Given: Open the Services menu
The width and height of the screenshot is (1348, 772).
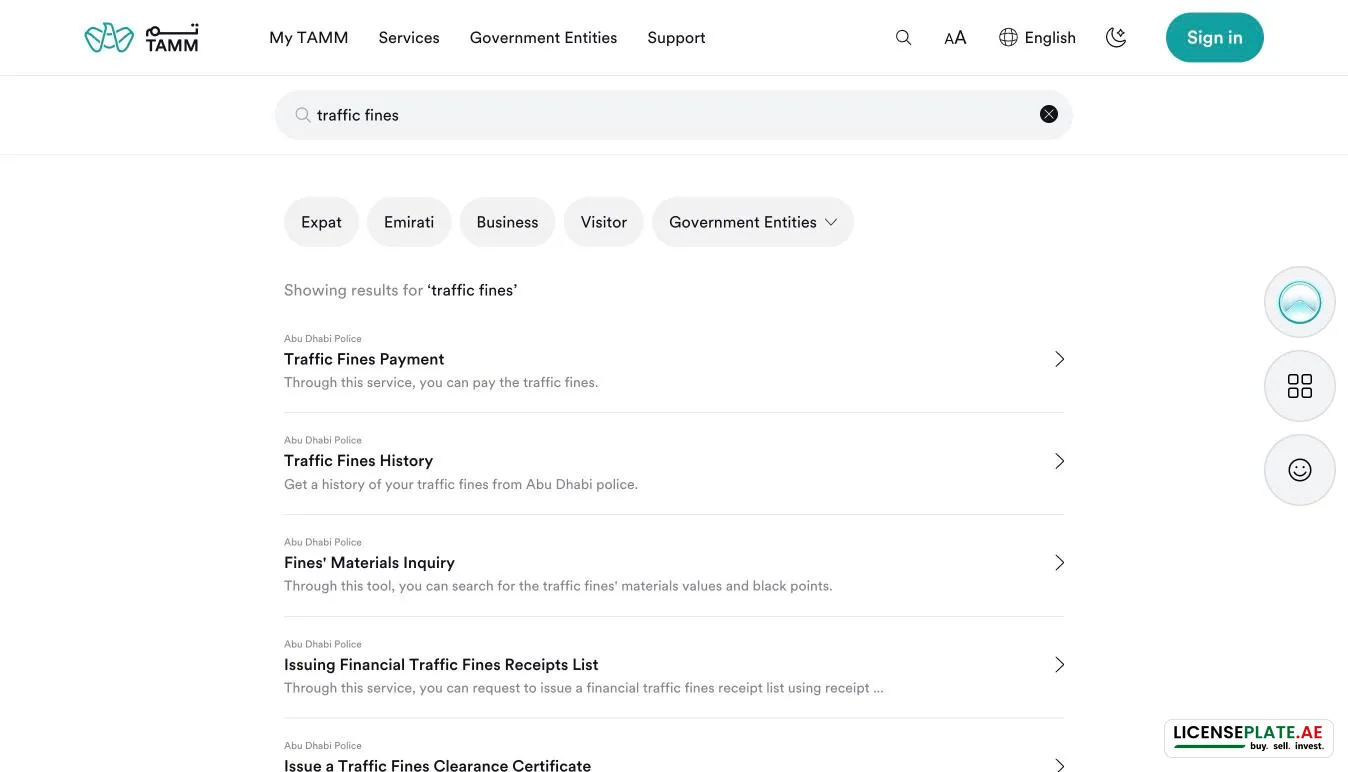Looking at the screenshot, I should [409, 38].
